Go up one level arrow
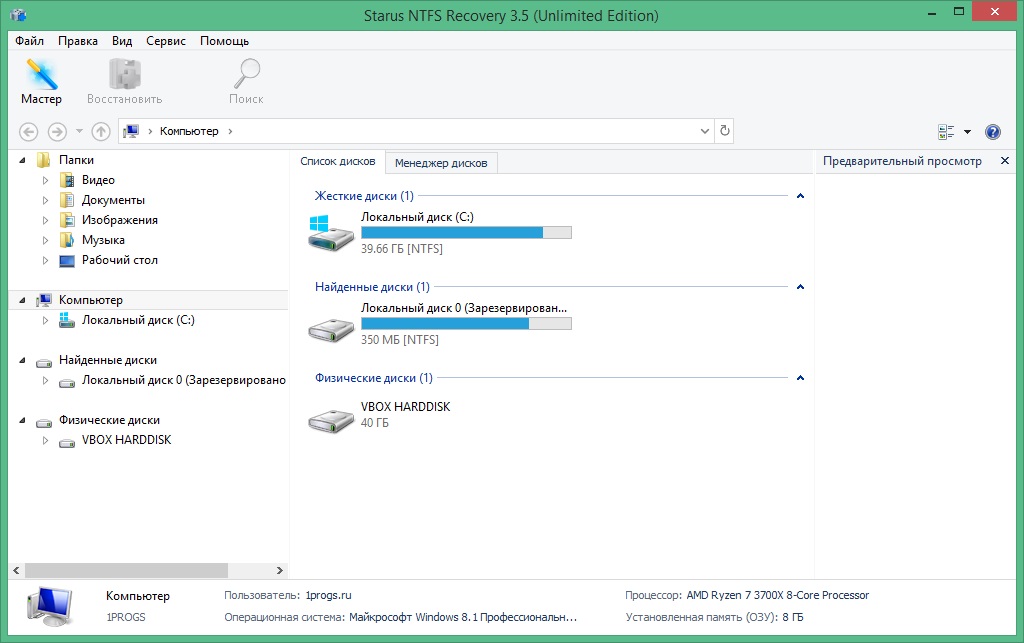The height and width of the screenshot is (643, 1024). click(101, 131)
